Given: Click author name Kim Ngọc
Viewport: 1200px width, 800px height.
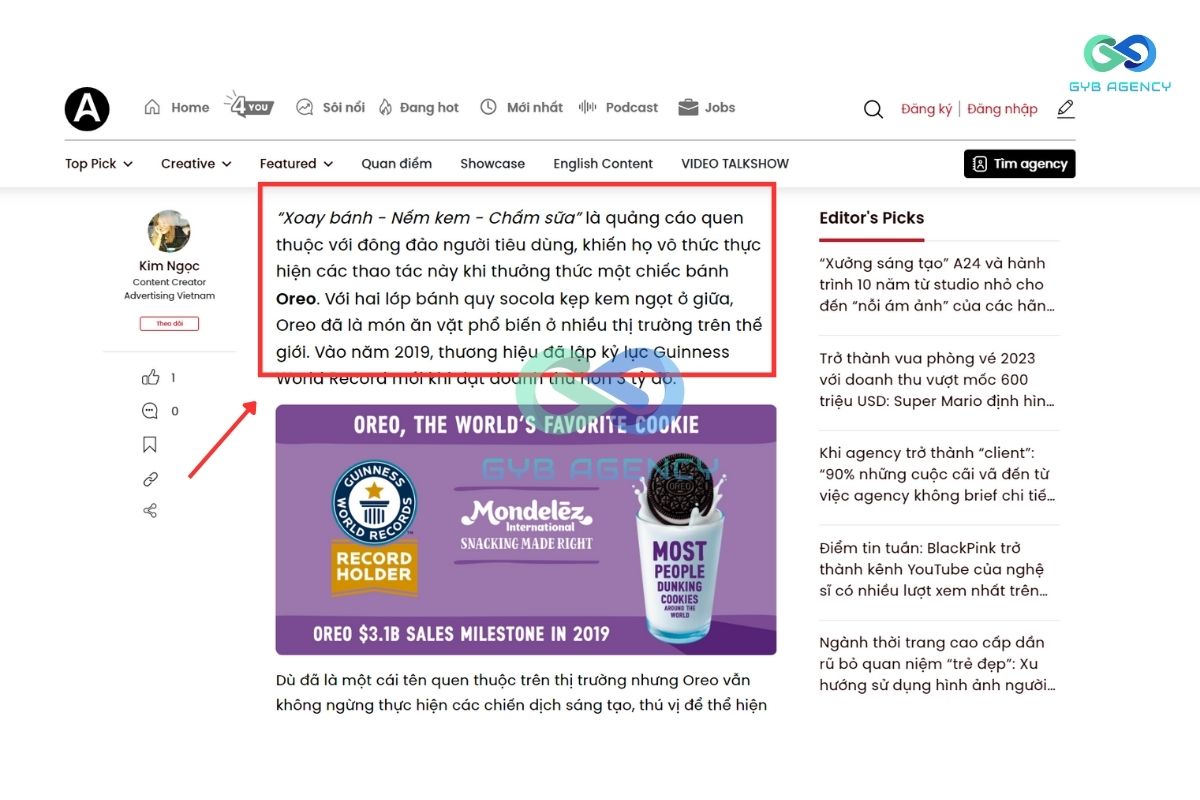Looking at the screenshot, I should (x=169, y=266).
